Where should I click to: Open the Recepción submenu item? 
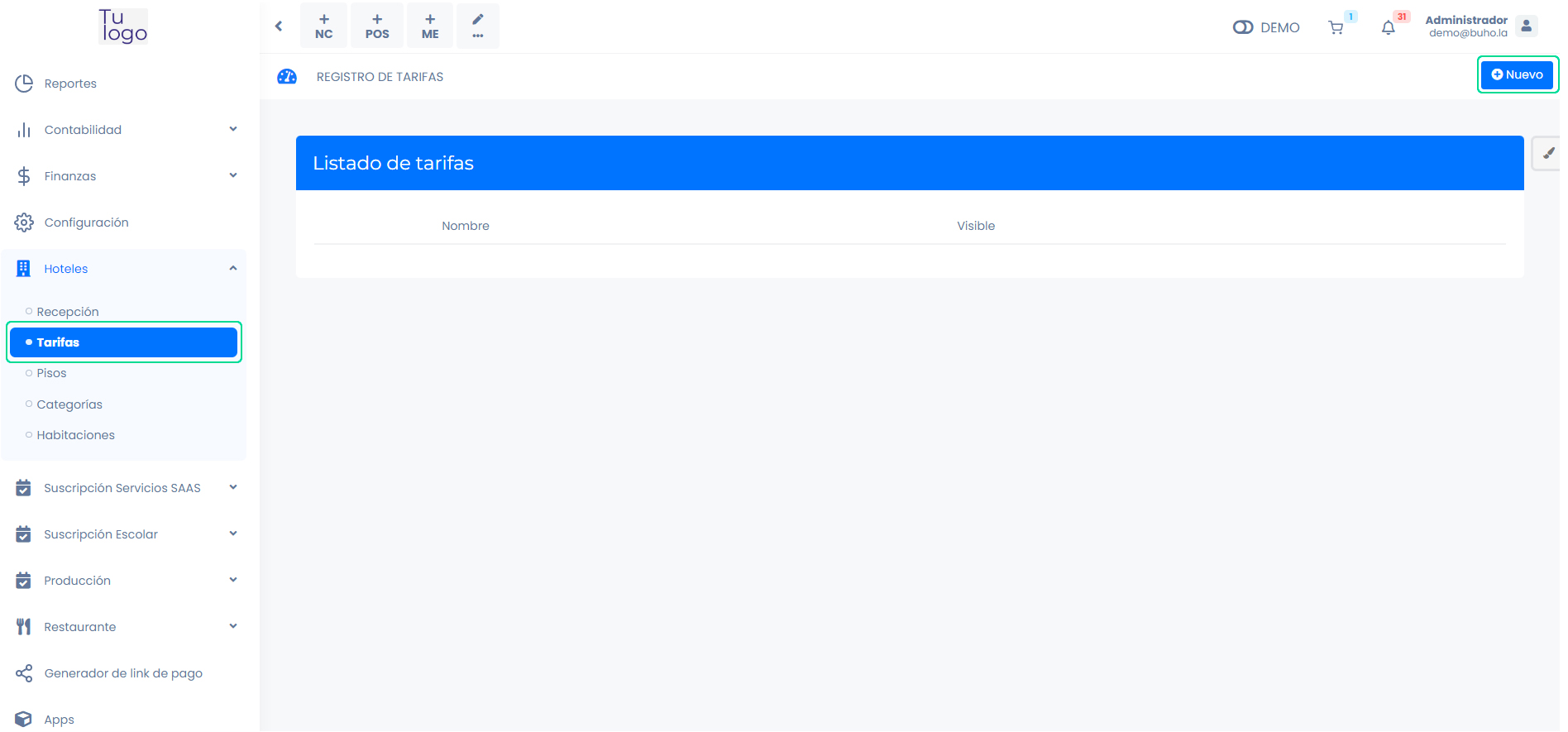(68, 312)
